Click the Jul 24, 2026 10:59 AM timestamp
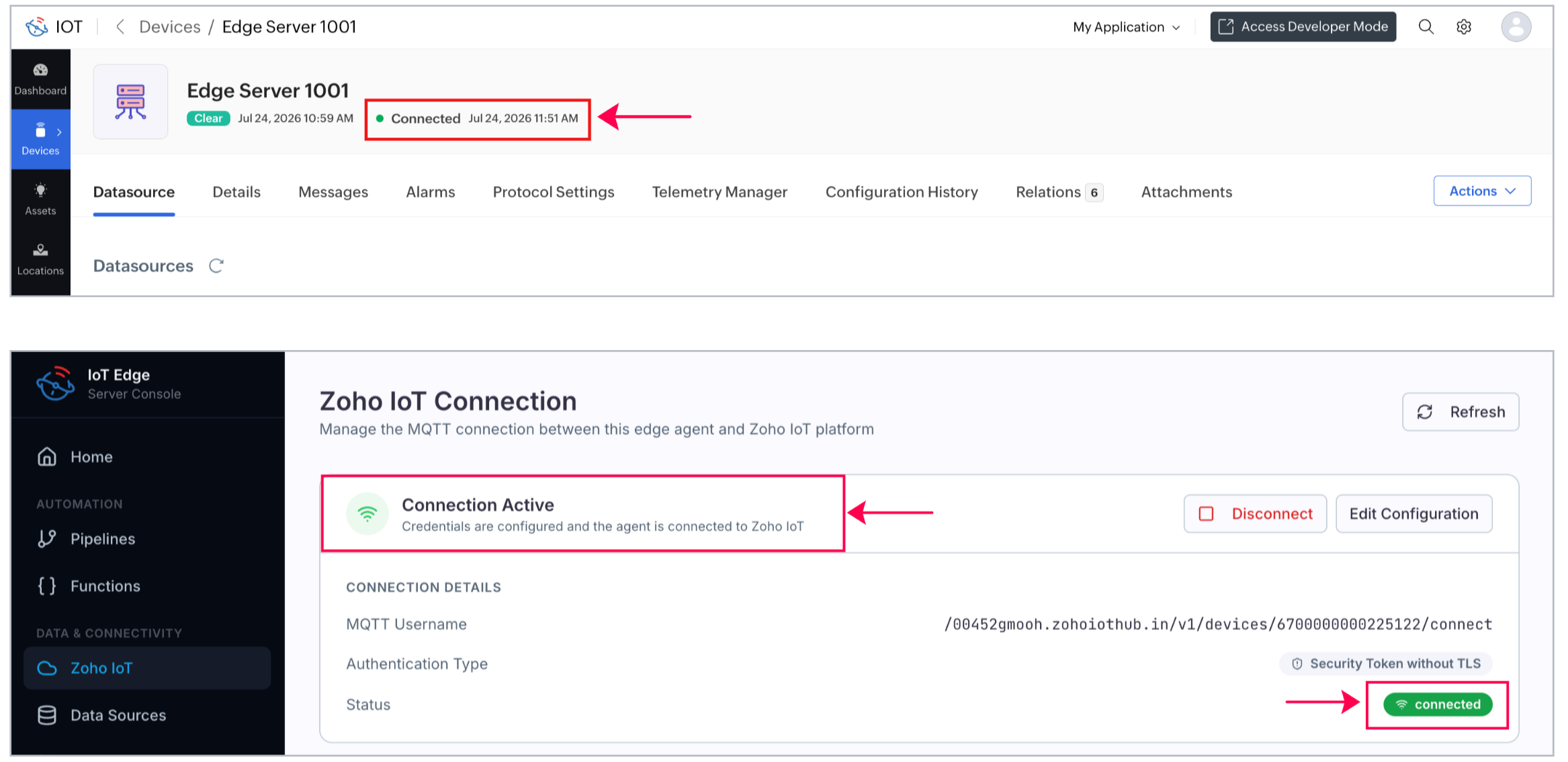The image size is (1568, 762). 296,118
